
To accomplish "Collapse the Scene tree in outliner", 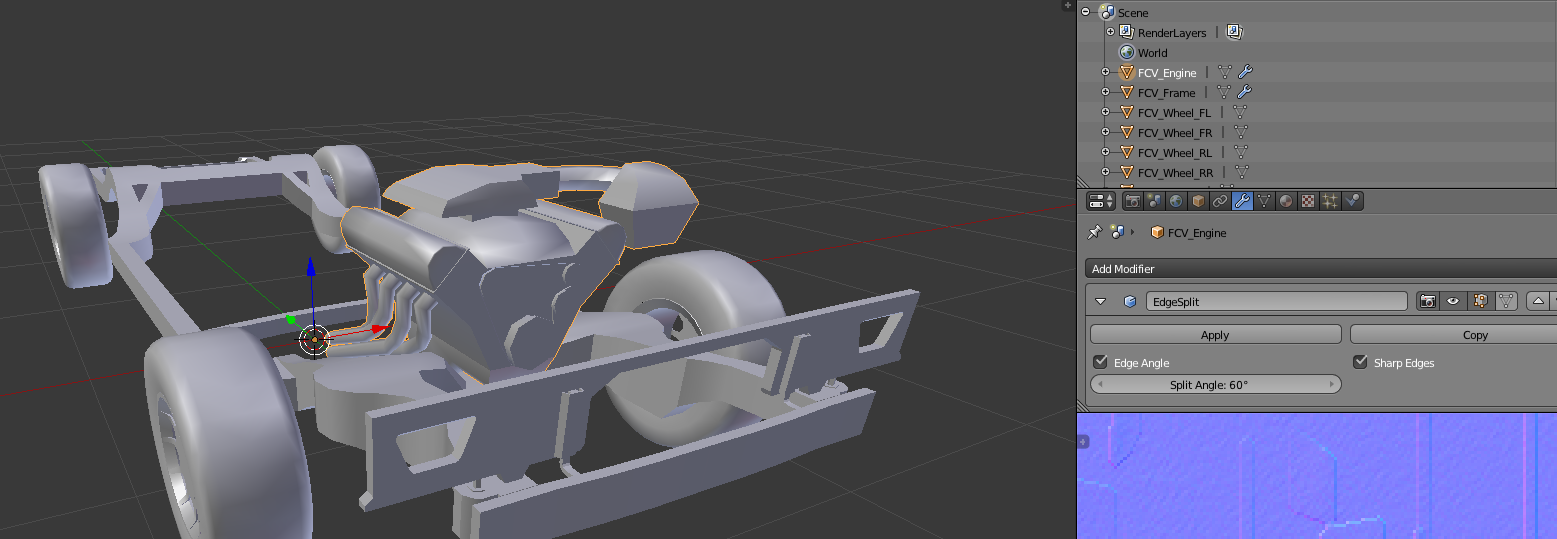I will pos(1086,12).
